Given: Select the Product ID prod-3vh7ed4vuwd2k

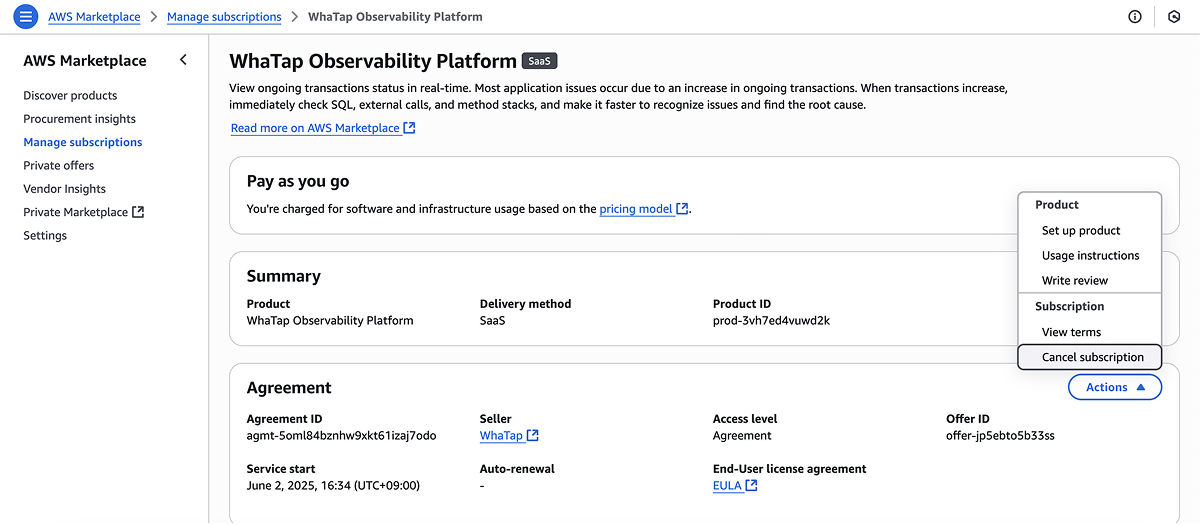Looking at the screenshot, I should click(x=771, y=321).
